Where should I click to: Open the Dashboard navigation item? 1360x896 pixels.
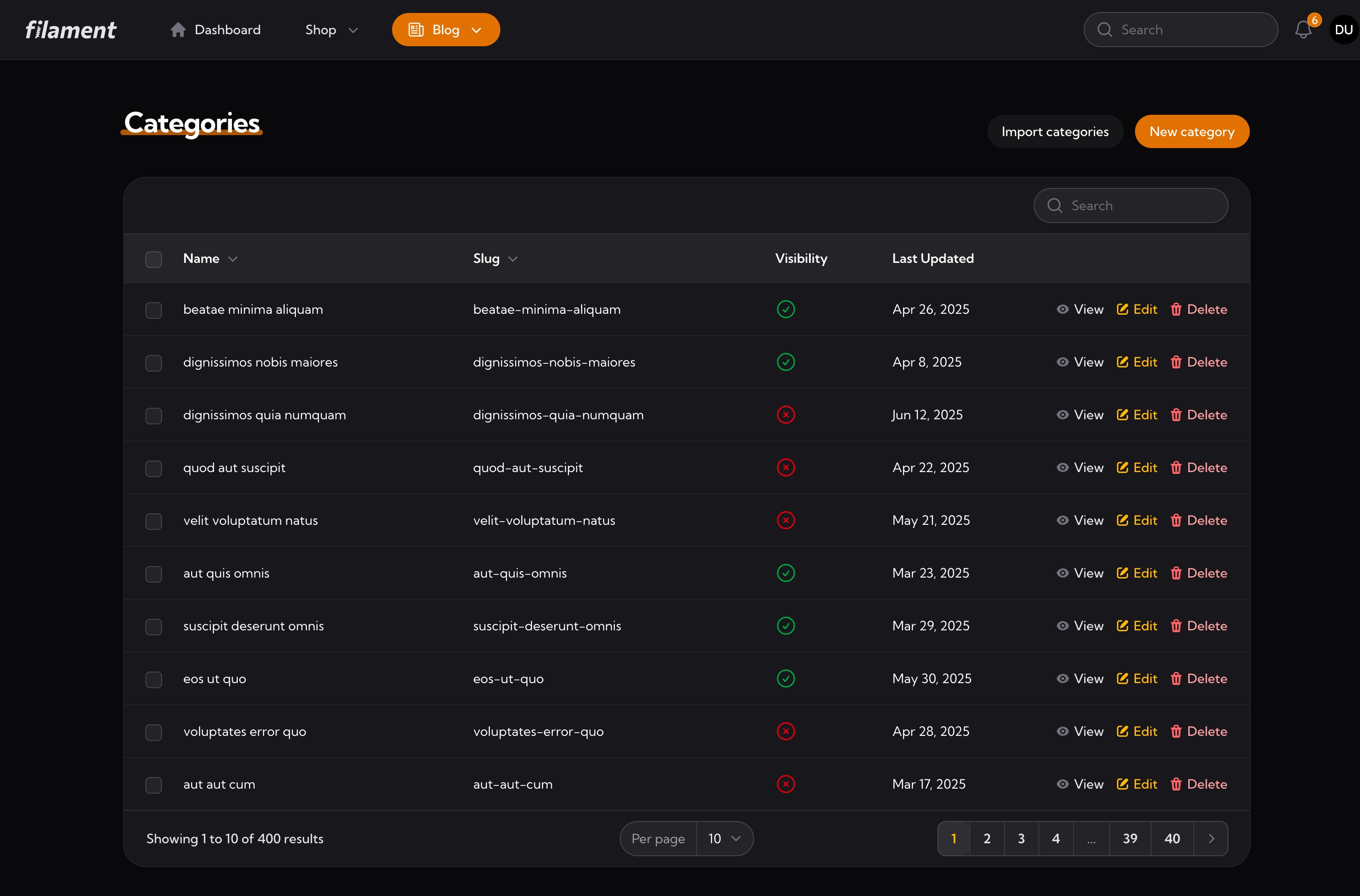pos(215,30)
